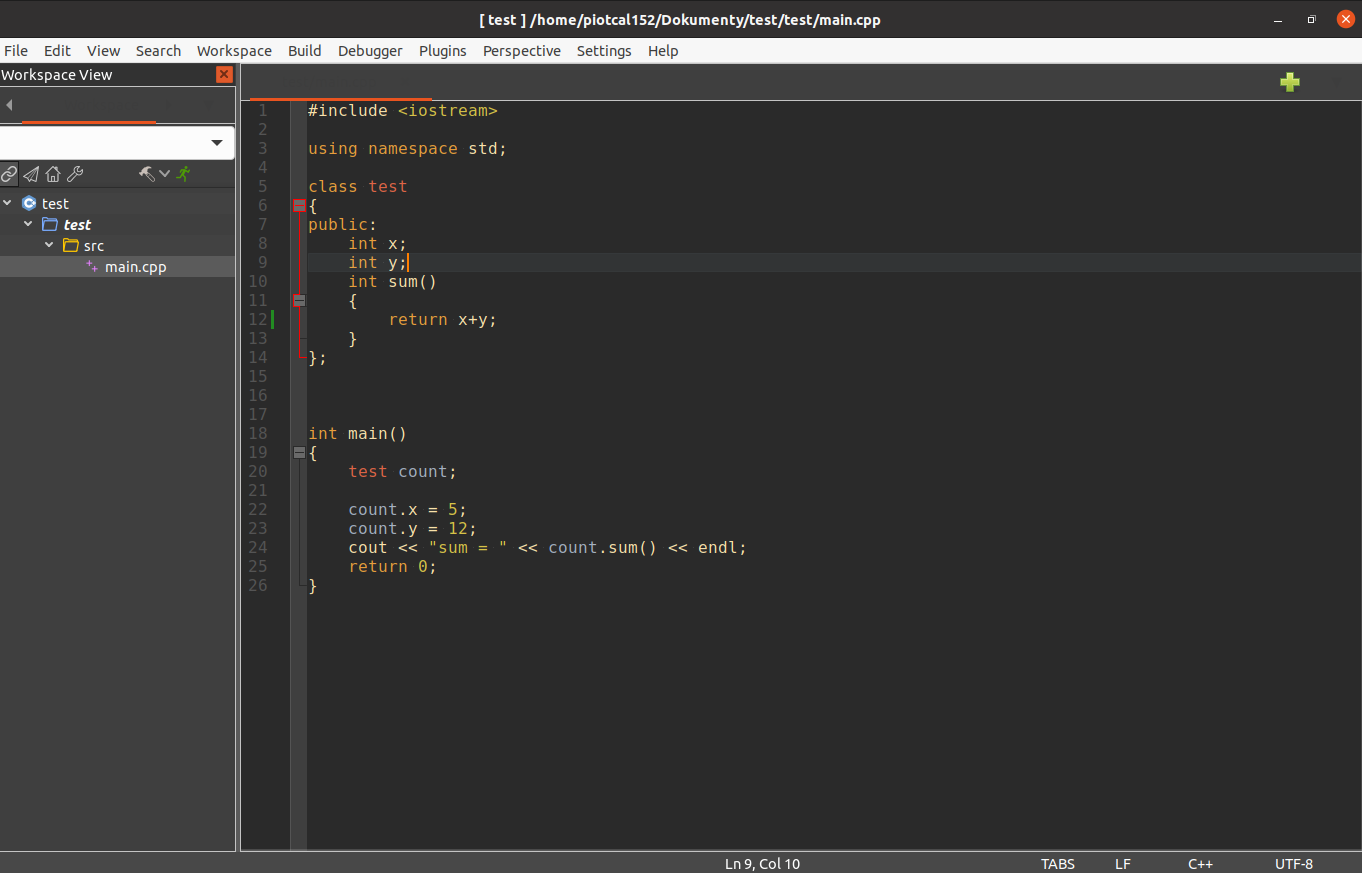
Task: Collapse the bold test project node
Action: pos(28,224)
